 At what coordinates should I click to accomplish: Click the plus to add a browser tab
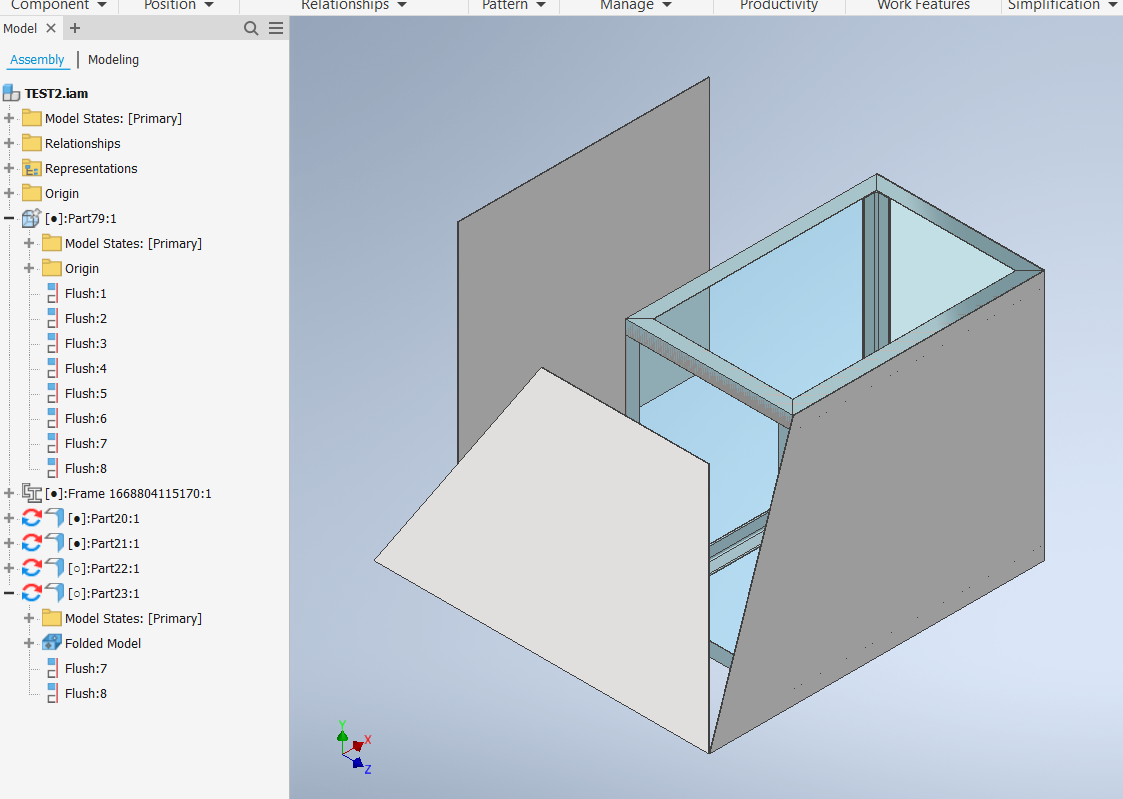click(75, 28)
